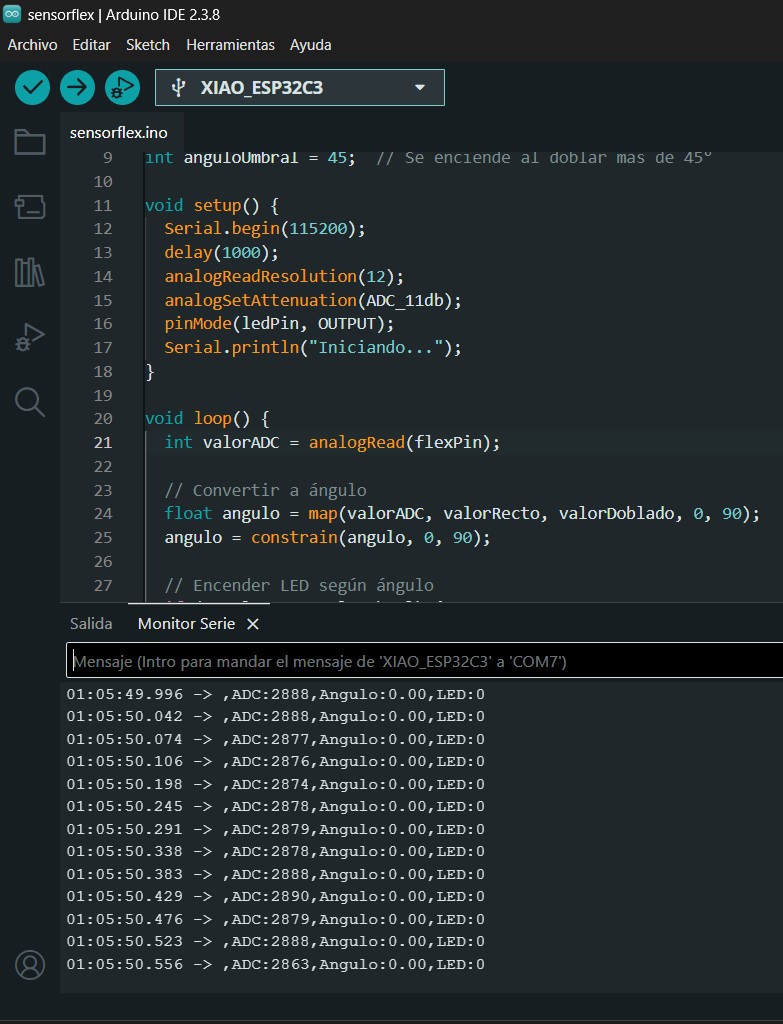Image resolution: width=783 pixels, height=1024 pixels.
Task: Click the user account profile icon
Action: pos(29,965)
